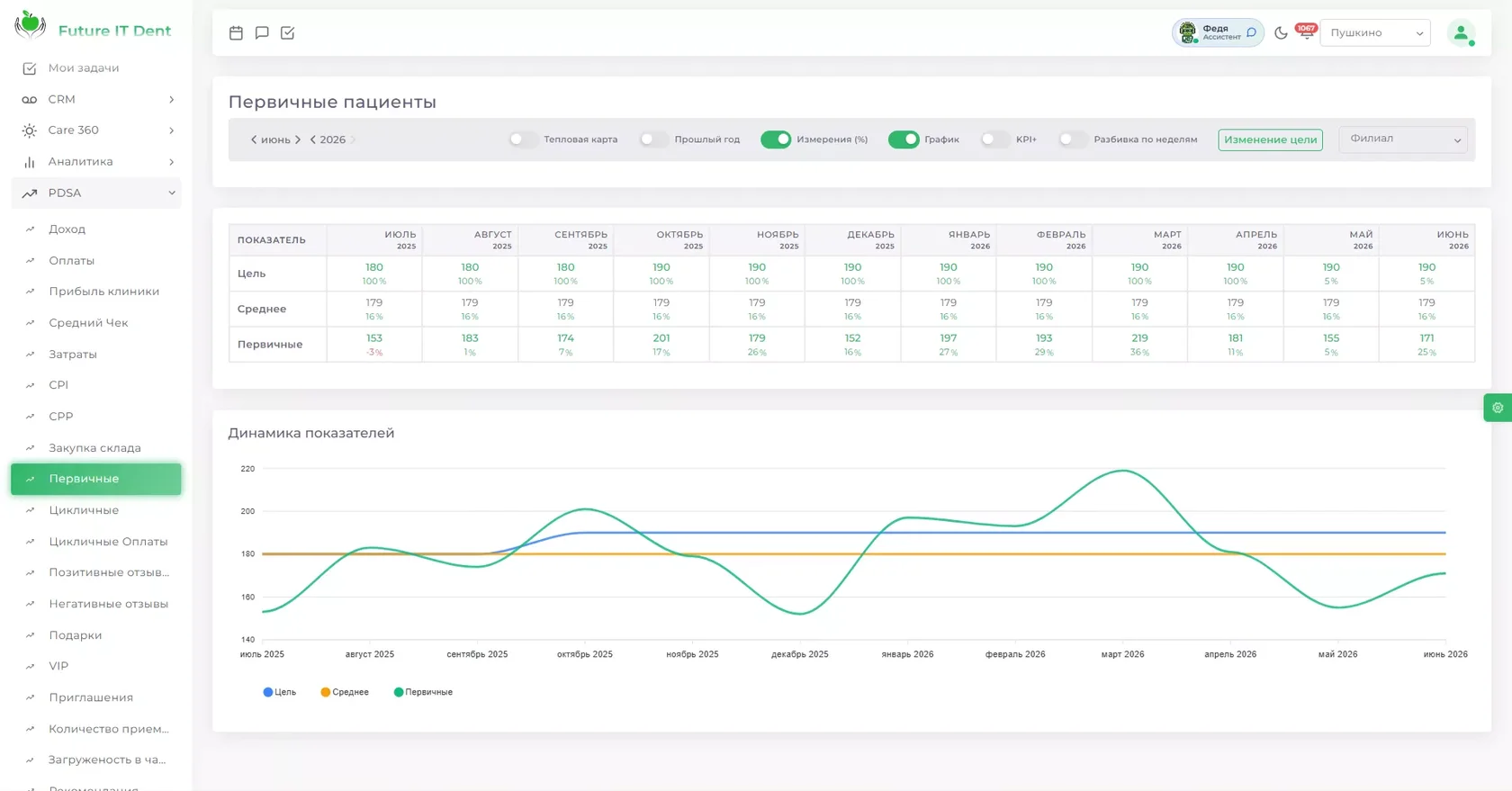1512x791 pixels.
Task: Disable the Измерения (%) toggle
Action: [776, 139]
